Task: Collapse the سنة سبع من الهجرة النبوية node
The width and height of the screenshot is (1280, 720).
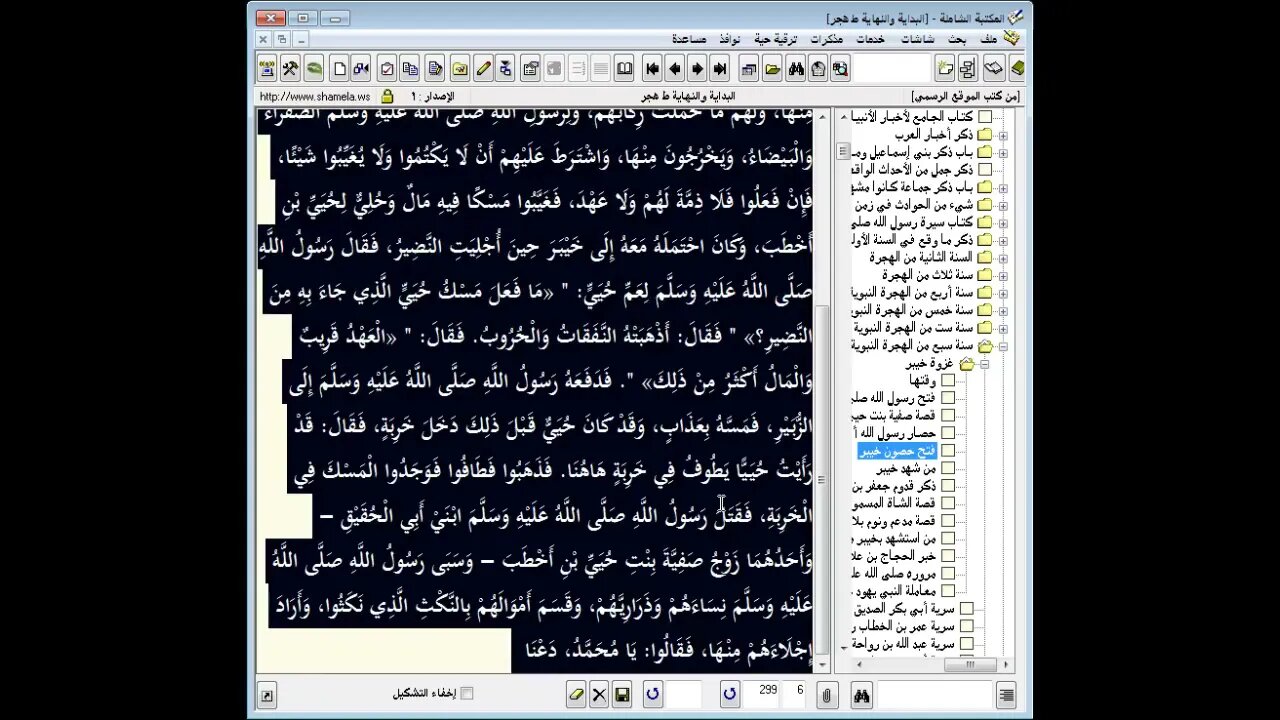Action: [1003, 345]
